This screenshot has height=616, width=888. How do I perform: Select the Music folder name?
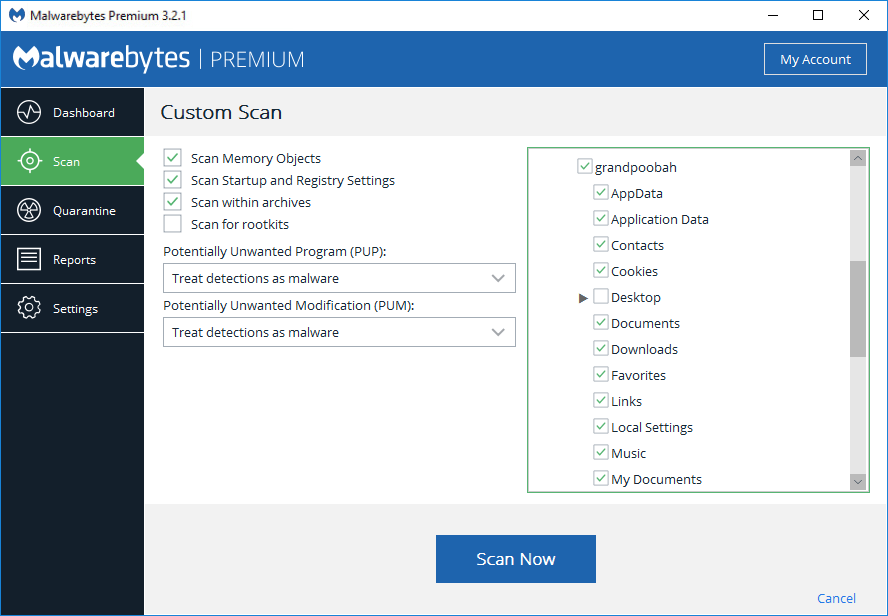(x=629, y=454)
